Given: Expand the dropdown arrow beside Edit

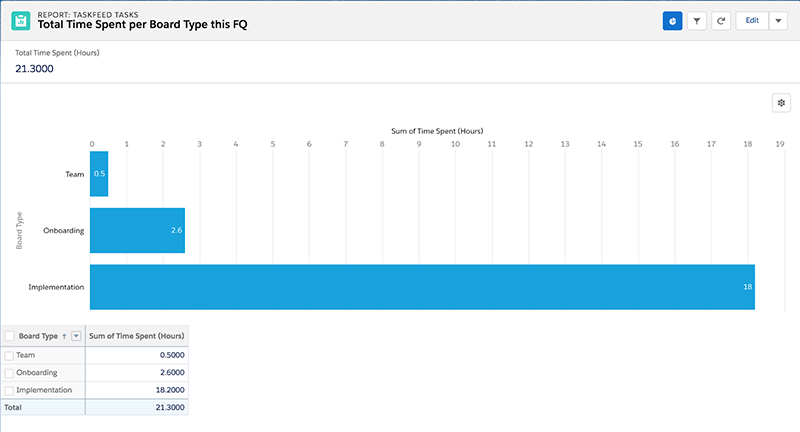Looking at the screenshot, I should (777, 20).
